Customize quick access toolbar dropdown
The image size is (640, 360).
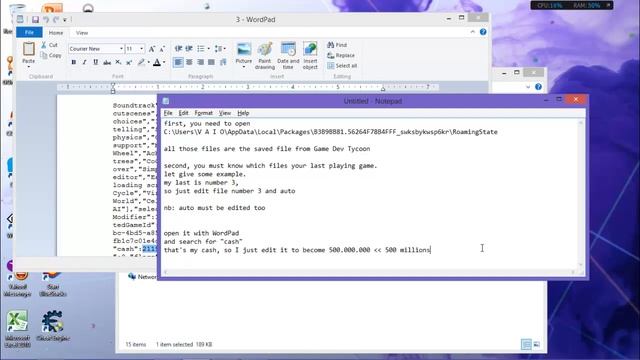(x=65, y=20)
